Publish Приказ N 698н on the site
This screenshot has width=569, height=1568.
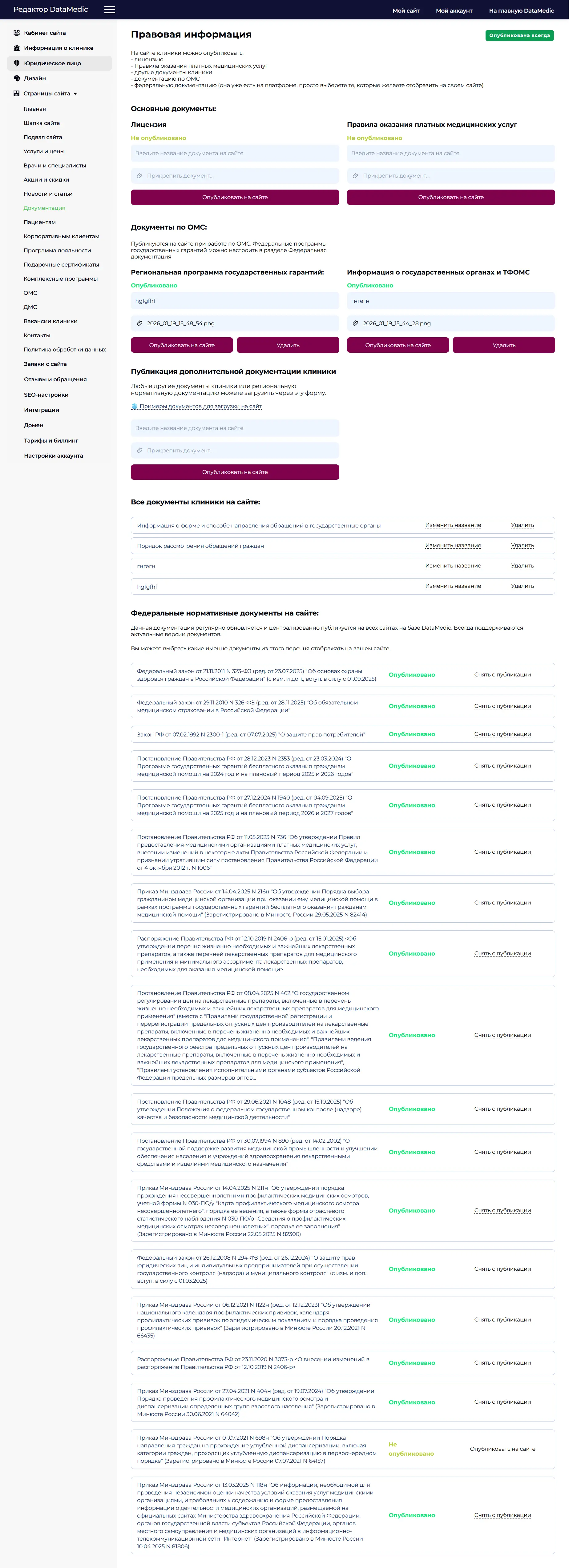502,1449
